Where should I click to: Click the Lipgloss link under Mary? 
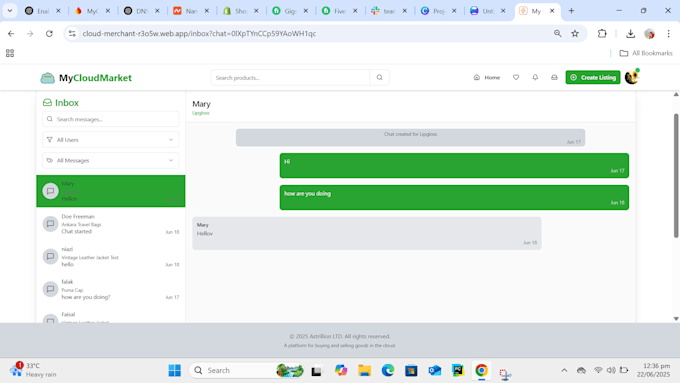[x=201, y=113]
